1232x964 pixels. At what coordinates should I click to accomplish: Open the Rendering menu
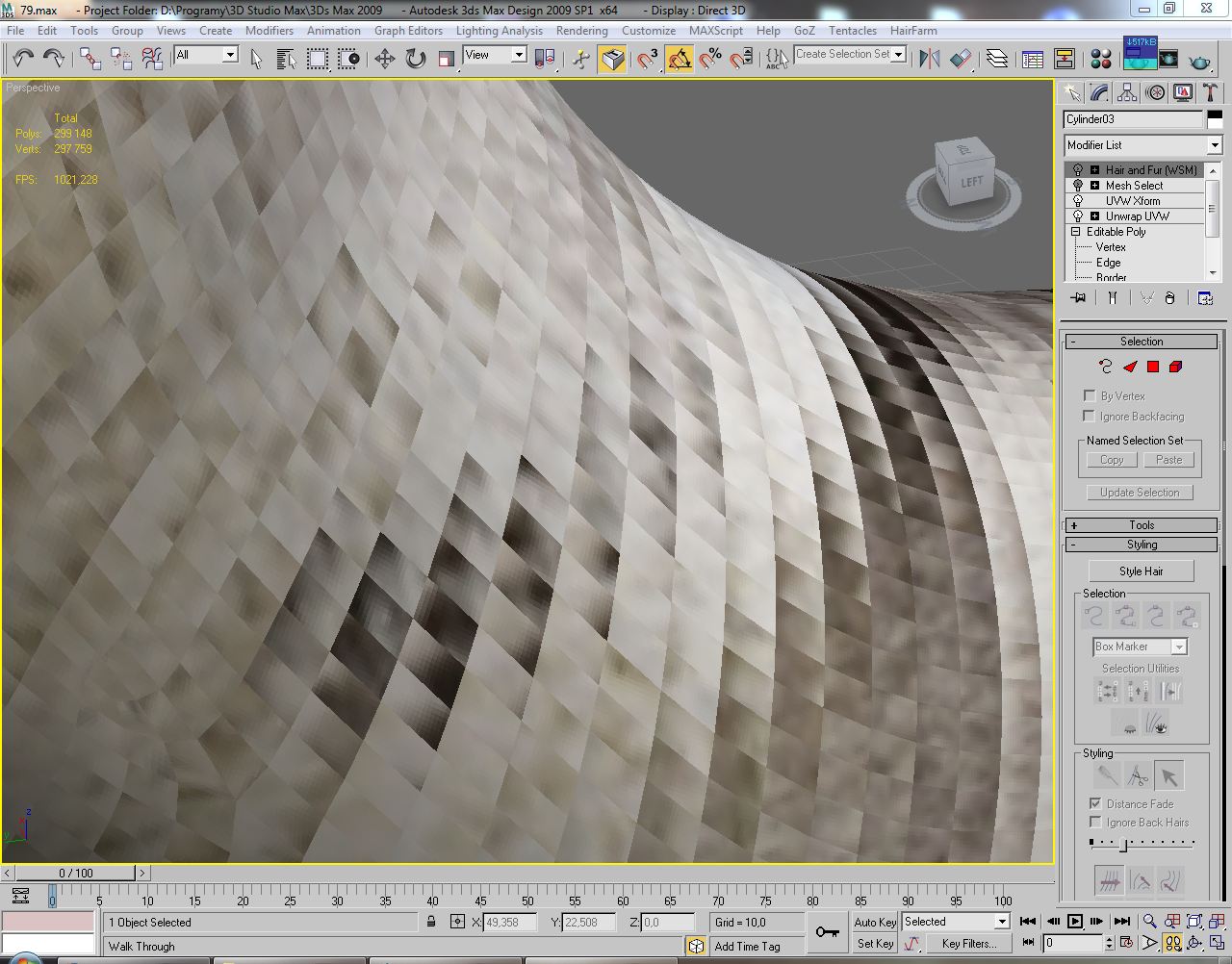click(x=582, y=31)
